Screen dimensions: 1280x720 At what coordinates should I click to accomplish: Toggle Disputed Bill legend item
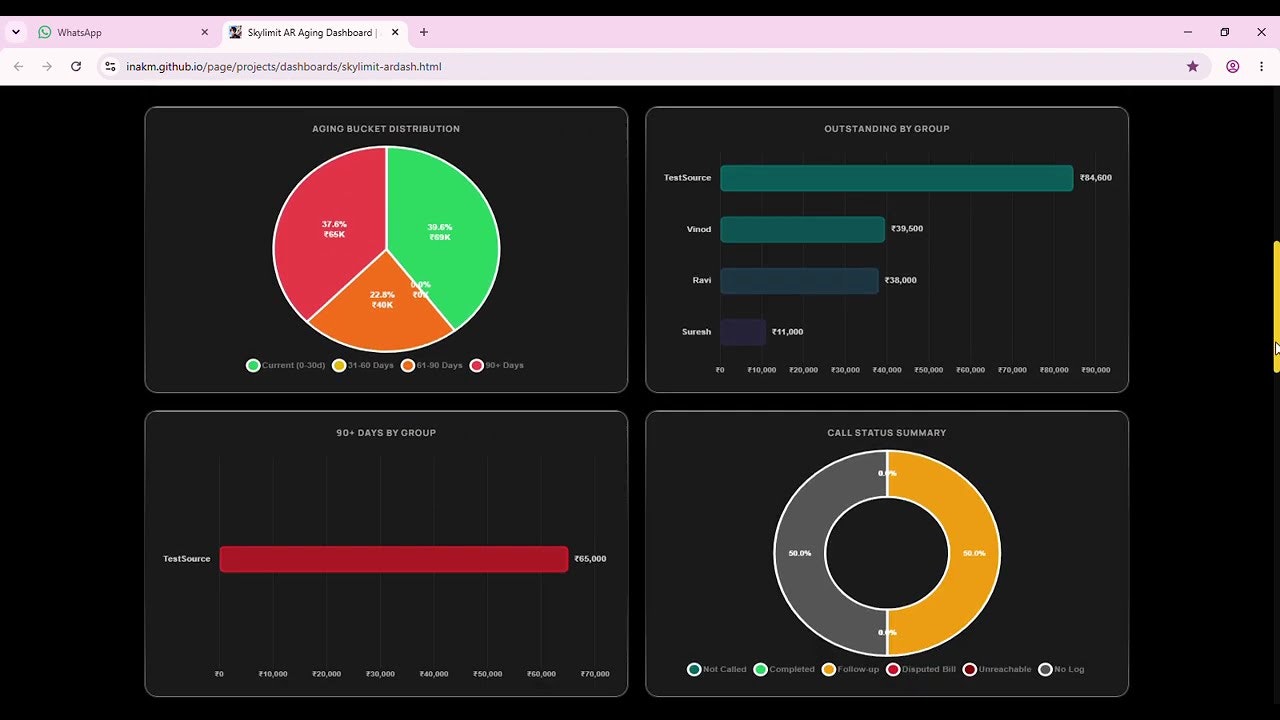tap(921, 669)
